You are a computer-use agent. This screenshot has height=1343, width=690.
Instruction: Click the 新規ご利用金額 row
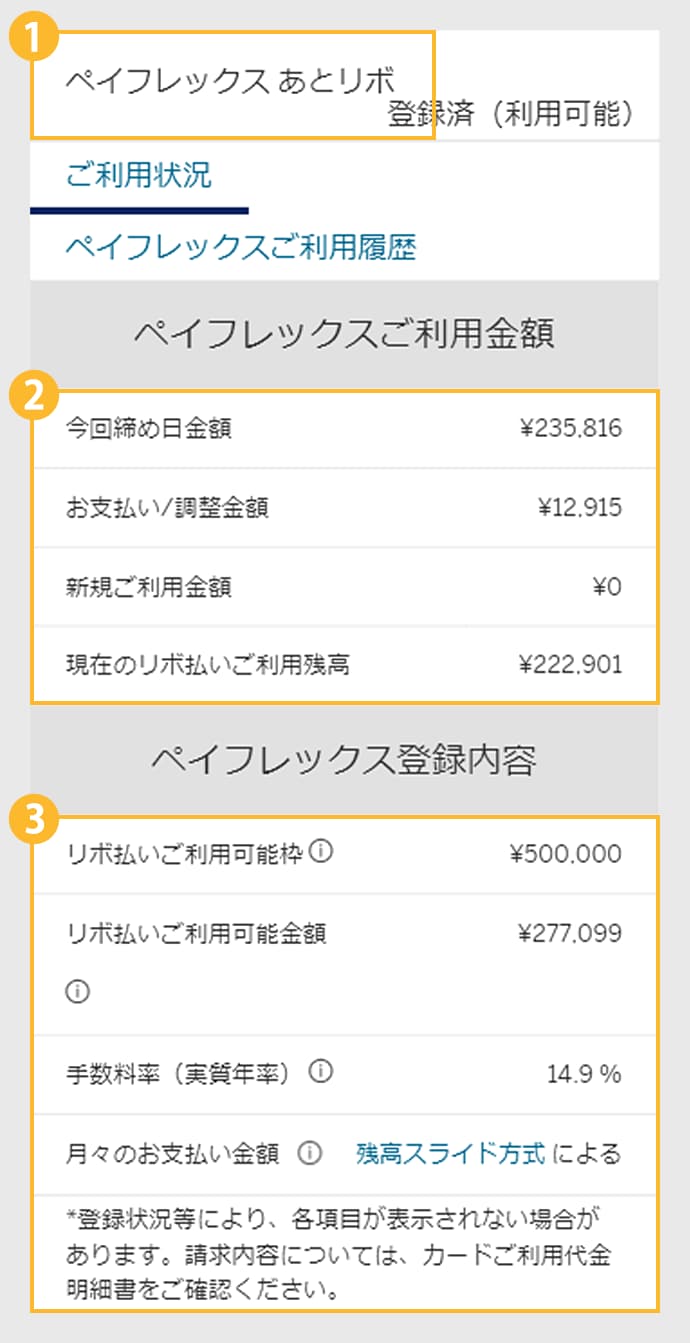pos(344,586)
